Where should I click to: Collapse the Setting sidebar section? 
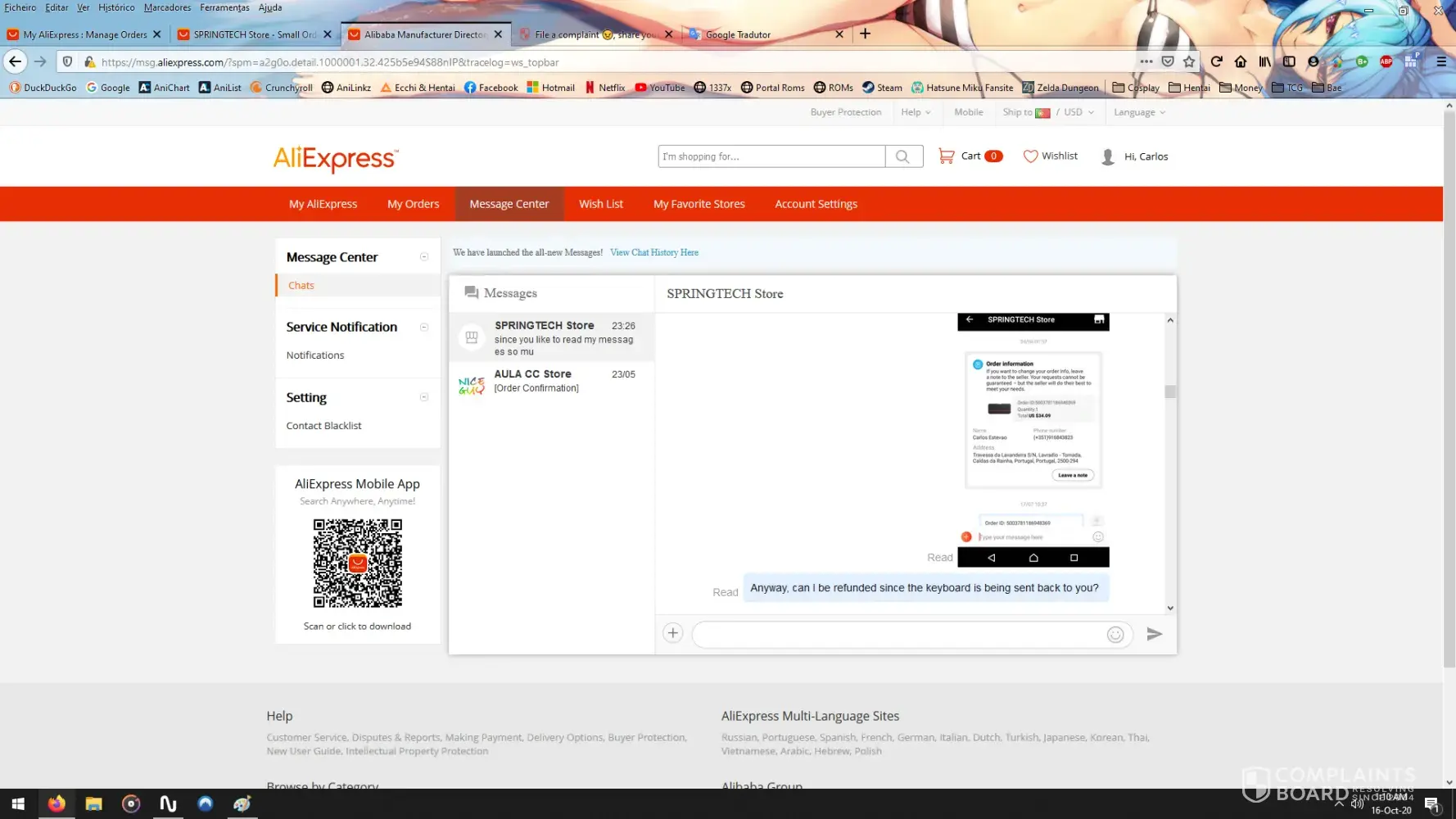tap(424, 397)
